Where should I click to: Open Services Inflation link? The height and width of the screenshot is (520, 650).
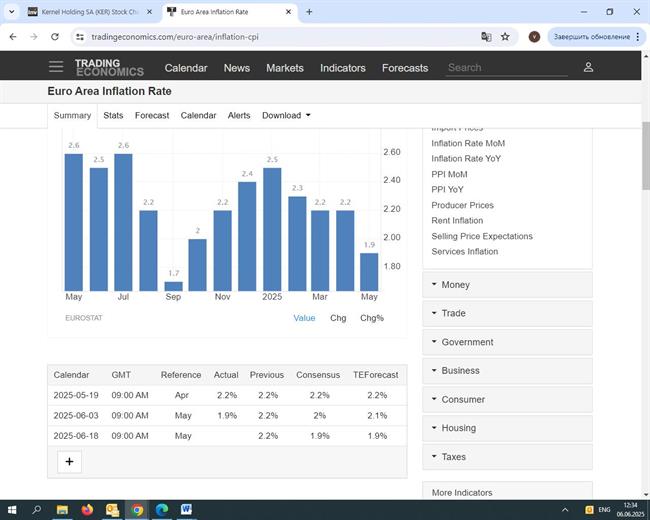464,252
